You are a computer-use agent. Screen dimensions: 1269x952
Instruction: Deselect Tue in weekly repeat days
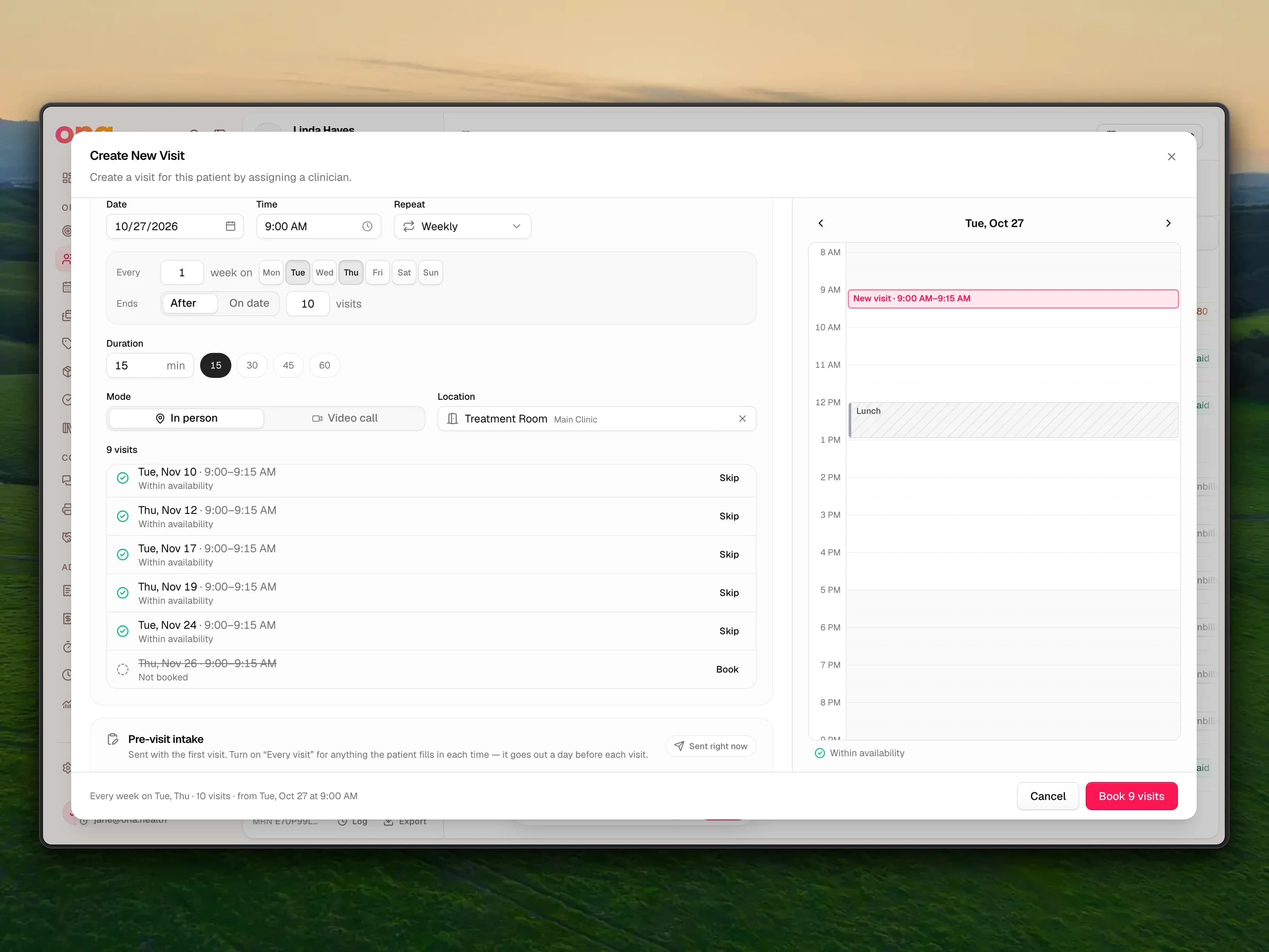(x=298, y=272)
